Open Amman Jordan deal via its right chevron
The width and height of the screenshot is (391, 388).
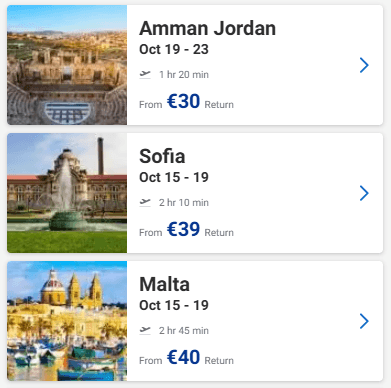coord(364,65)
